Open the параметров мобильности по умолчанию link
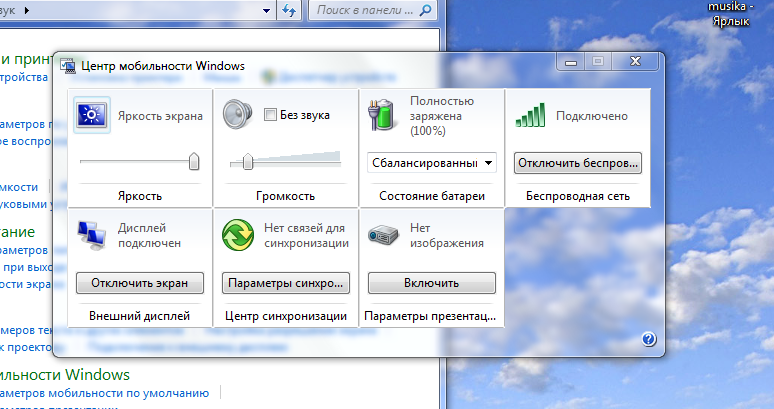774x409 pixels. [105, 393]
